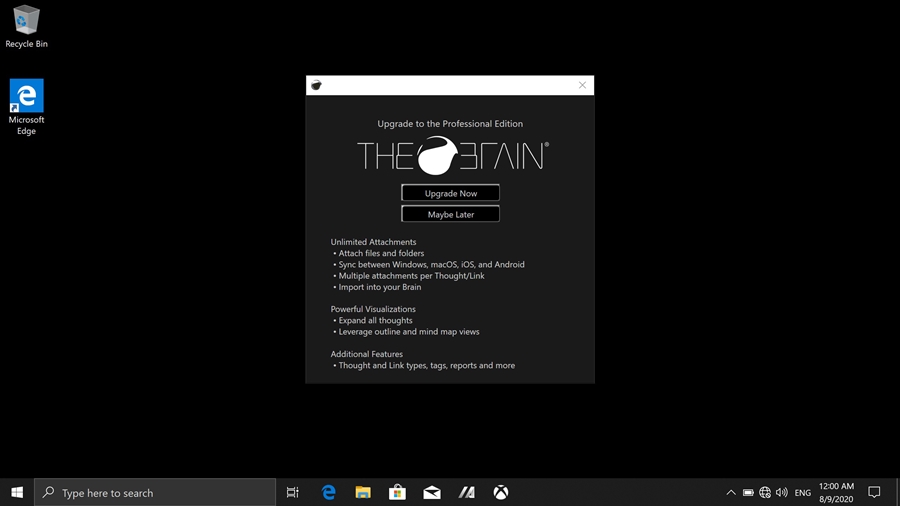Click 'Import into your Brain' bullet
This screenshot has width=900, height=506.
(379, 287)
